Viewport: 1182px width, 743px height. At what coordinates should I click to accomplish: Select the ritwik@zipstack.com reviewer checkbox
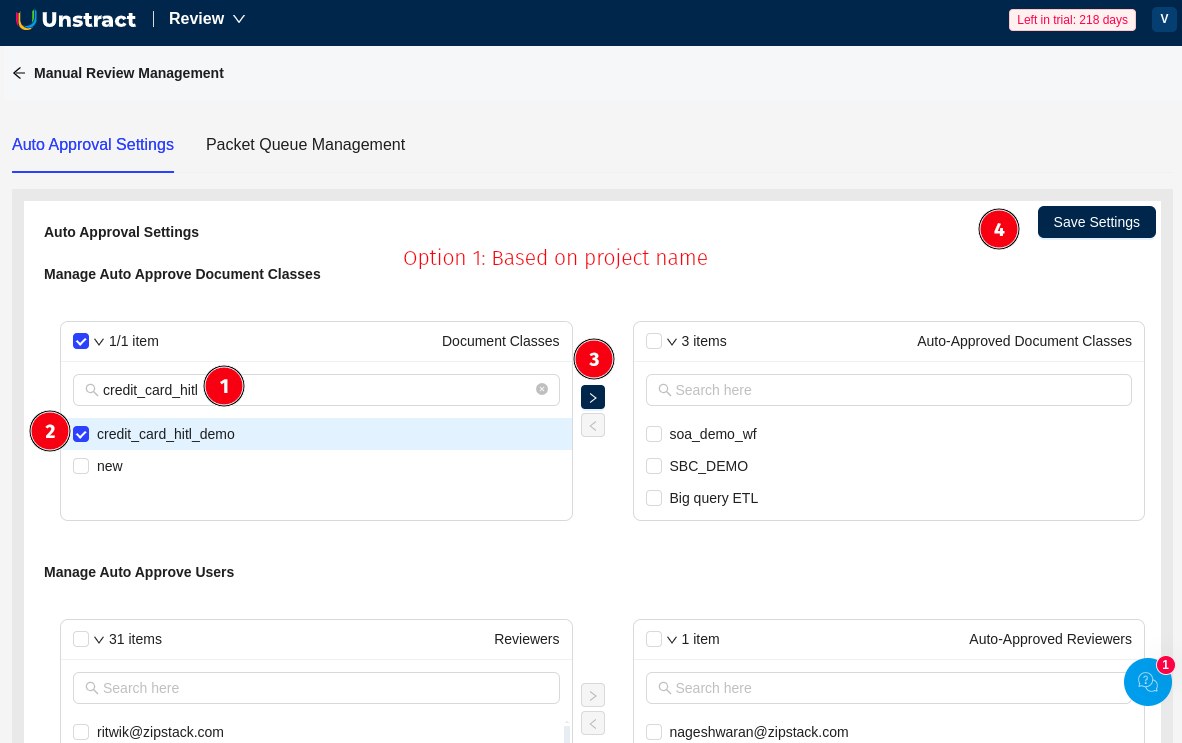click(x=81, y=732)
